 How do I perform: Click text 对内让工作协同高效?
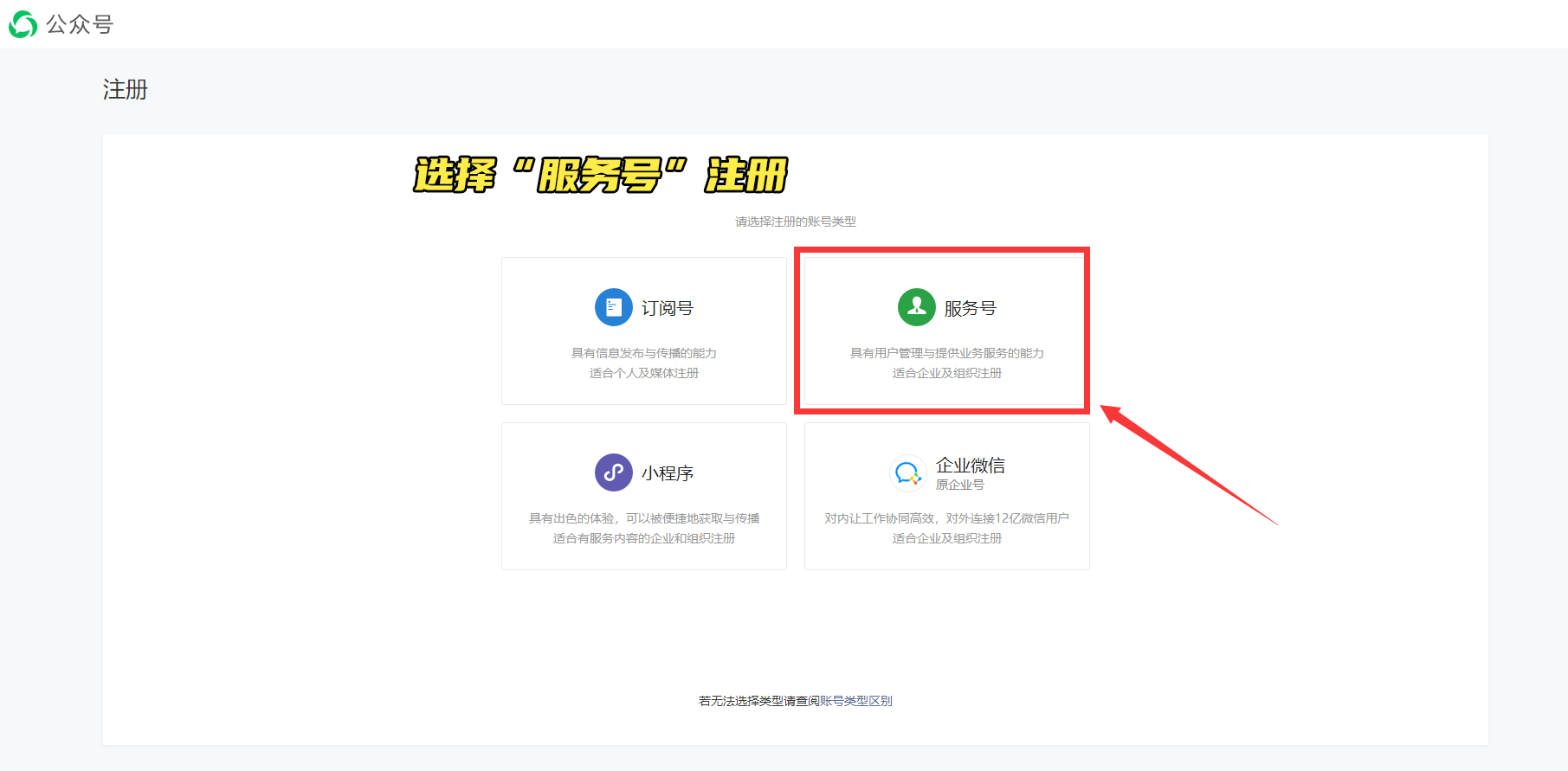pos(880,518)
